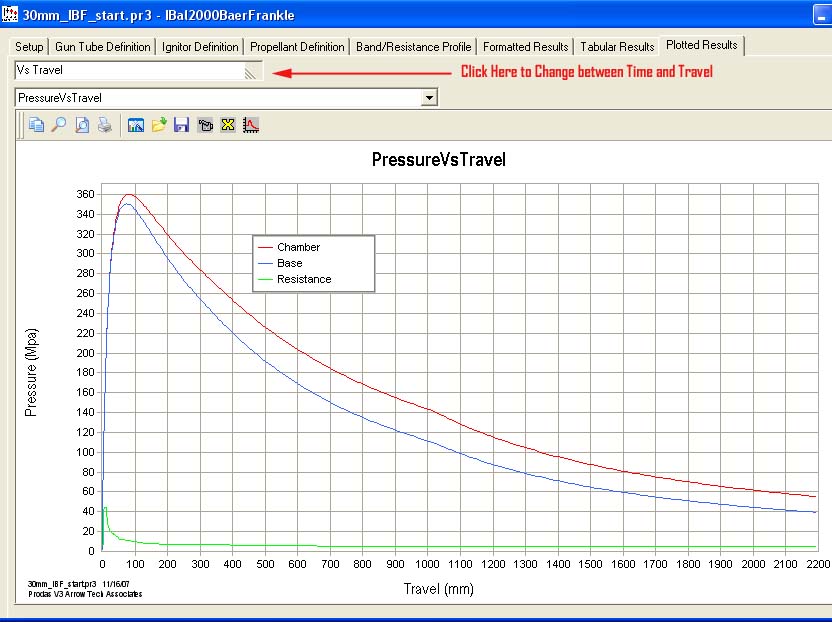Select the Tabular Results tab
Screen dimensions: 832x622
point(618,47)
